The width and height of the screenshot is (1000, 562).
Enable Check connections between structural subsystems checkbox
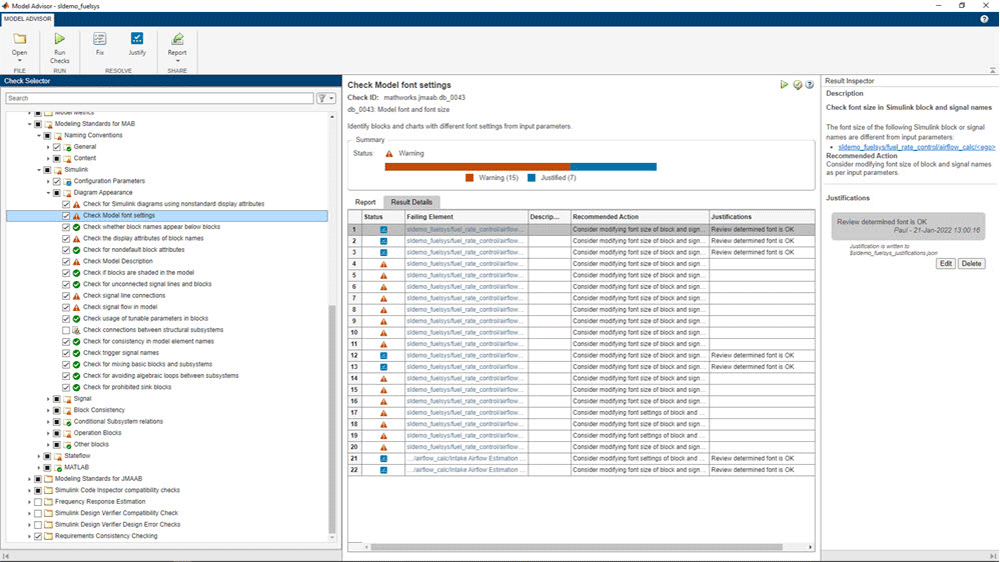tap(67, 330)
